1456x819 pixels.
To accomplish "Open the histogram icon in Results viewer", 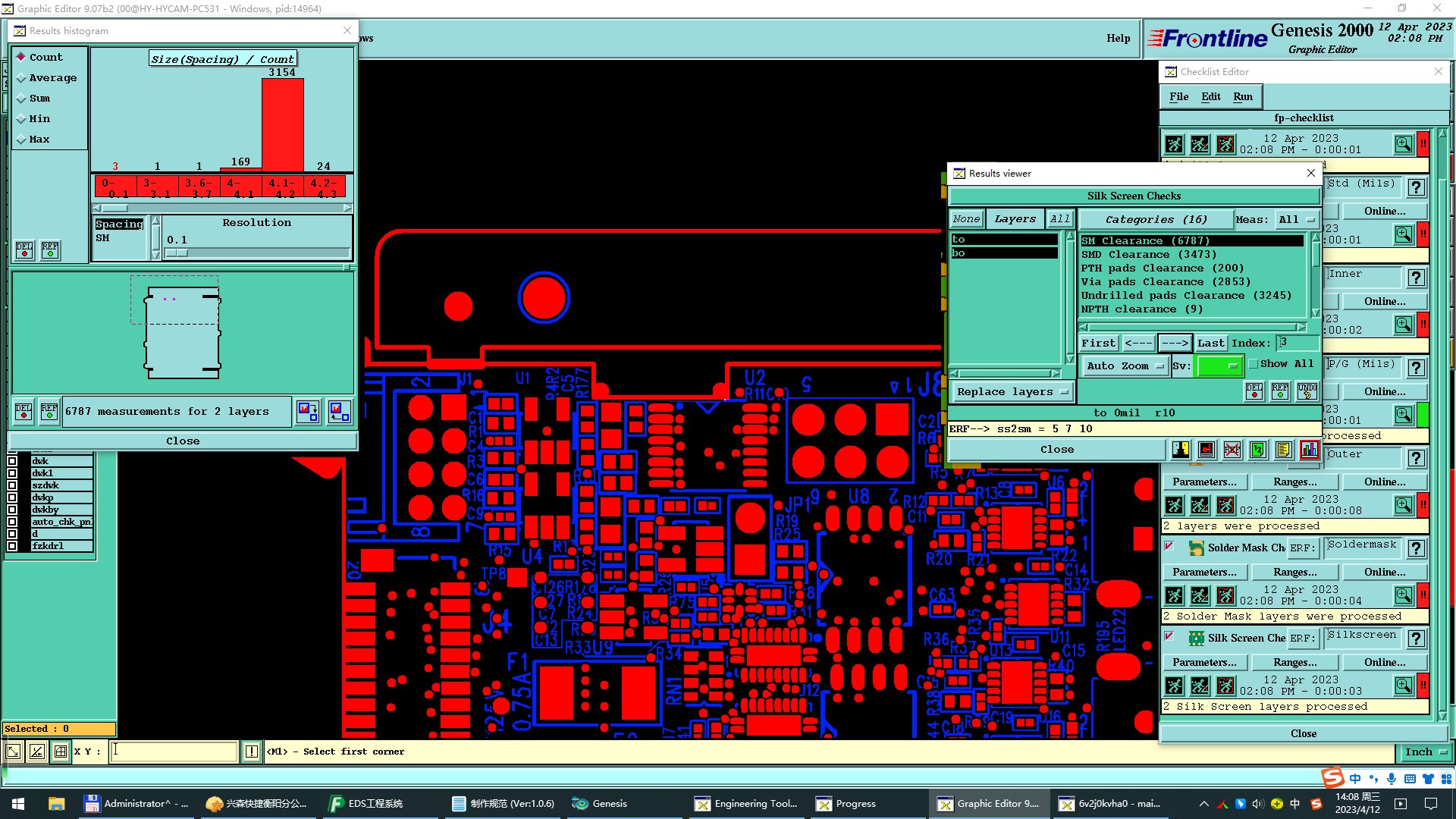I will 1309,450.
